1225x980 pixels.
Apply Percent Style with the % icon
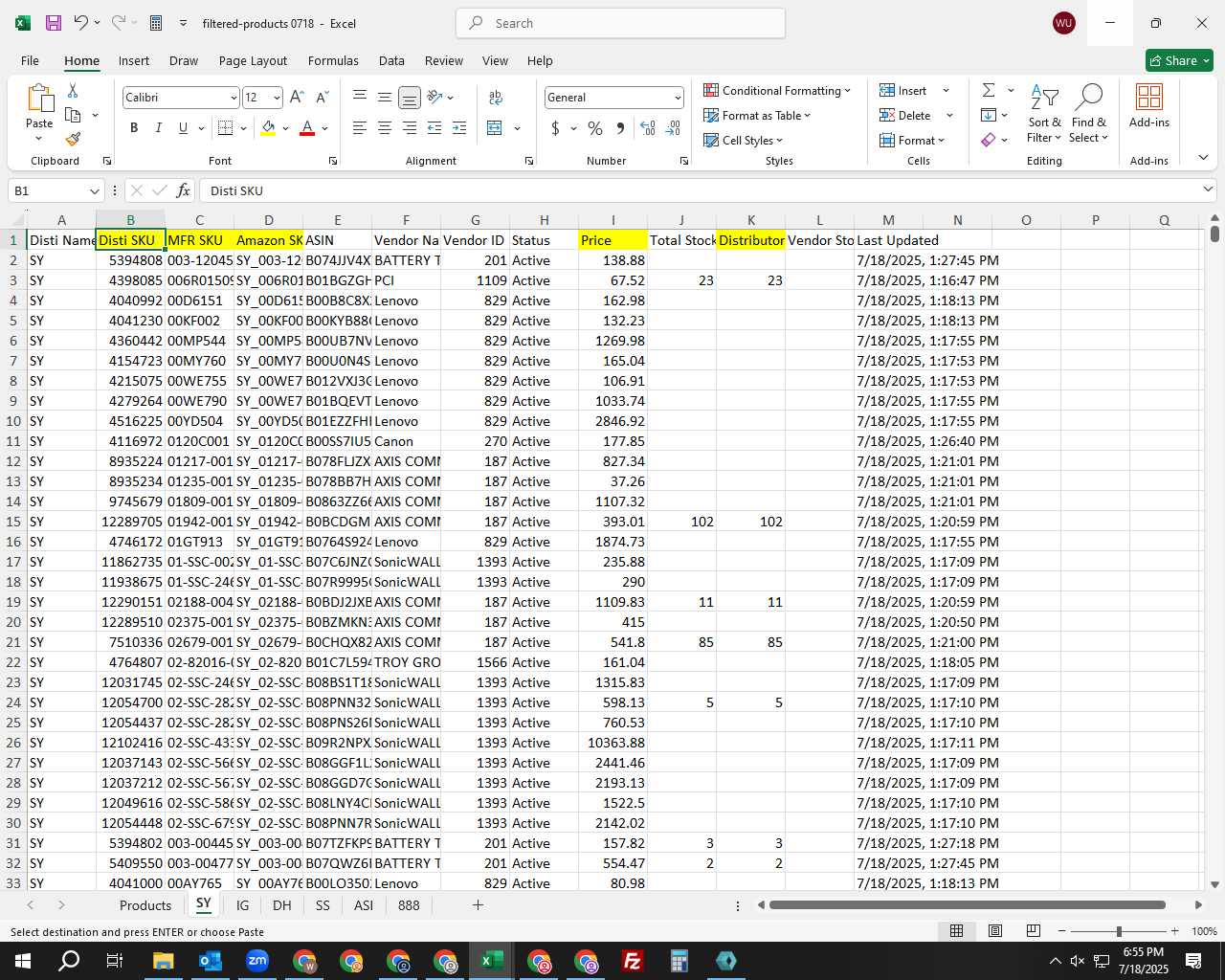pyautogui.click(x=595, y=127)
